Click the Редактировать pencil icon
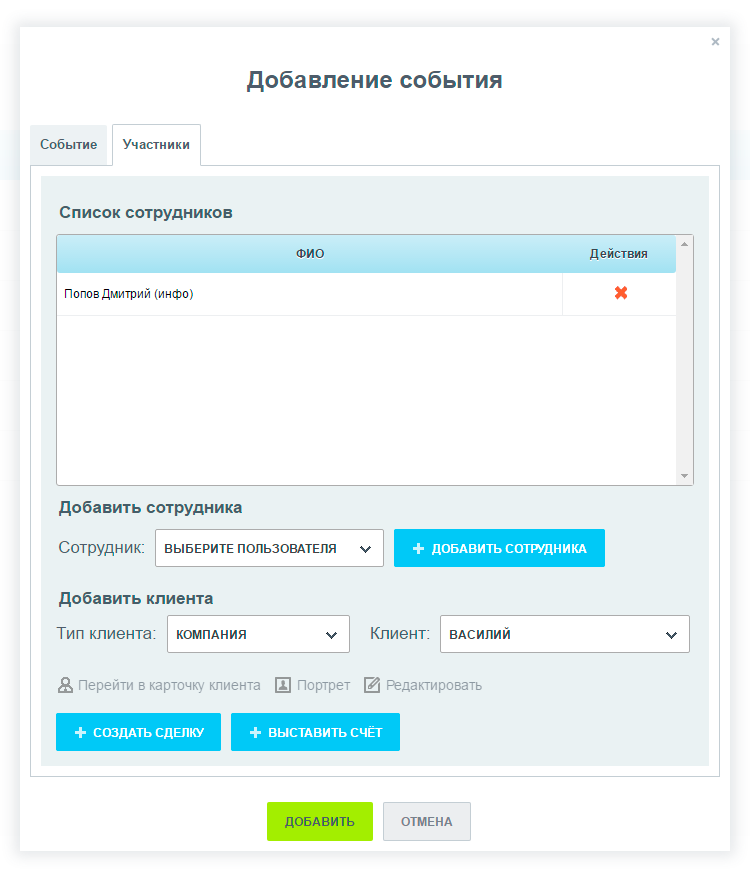This screenshot has width=750, height=873. (372, 685)
